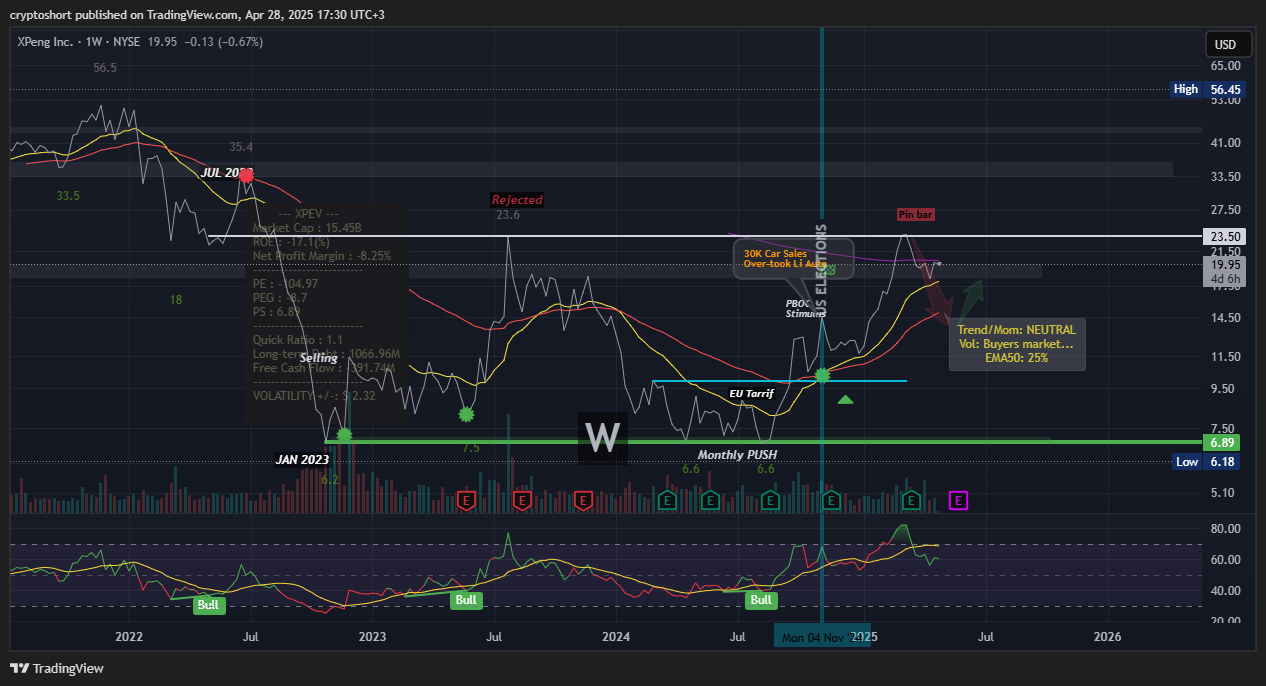Click the 19.95 current price label
This screenshot has height=686, width=1266.
pyautogui.click(x=1225, y=265)
